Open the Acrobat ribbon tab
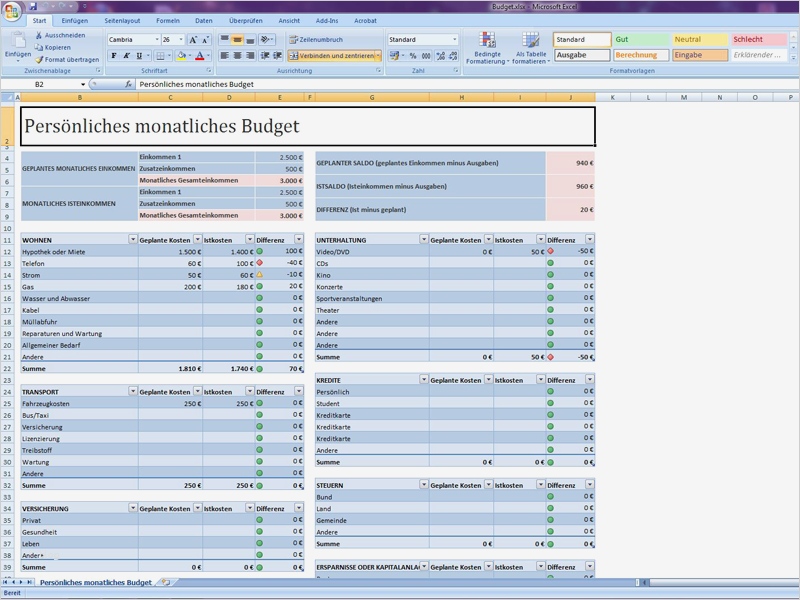Viewport: 800px width, 600px height. coord(365,21)
